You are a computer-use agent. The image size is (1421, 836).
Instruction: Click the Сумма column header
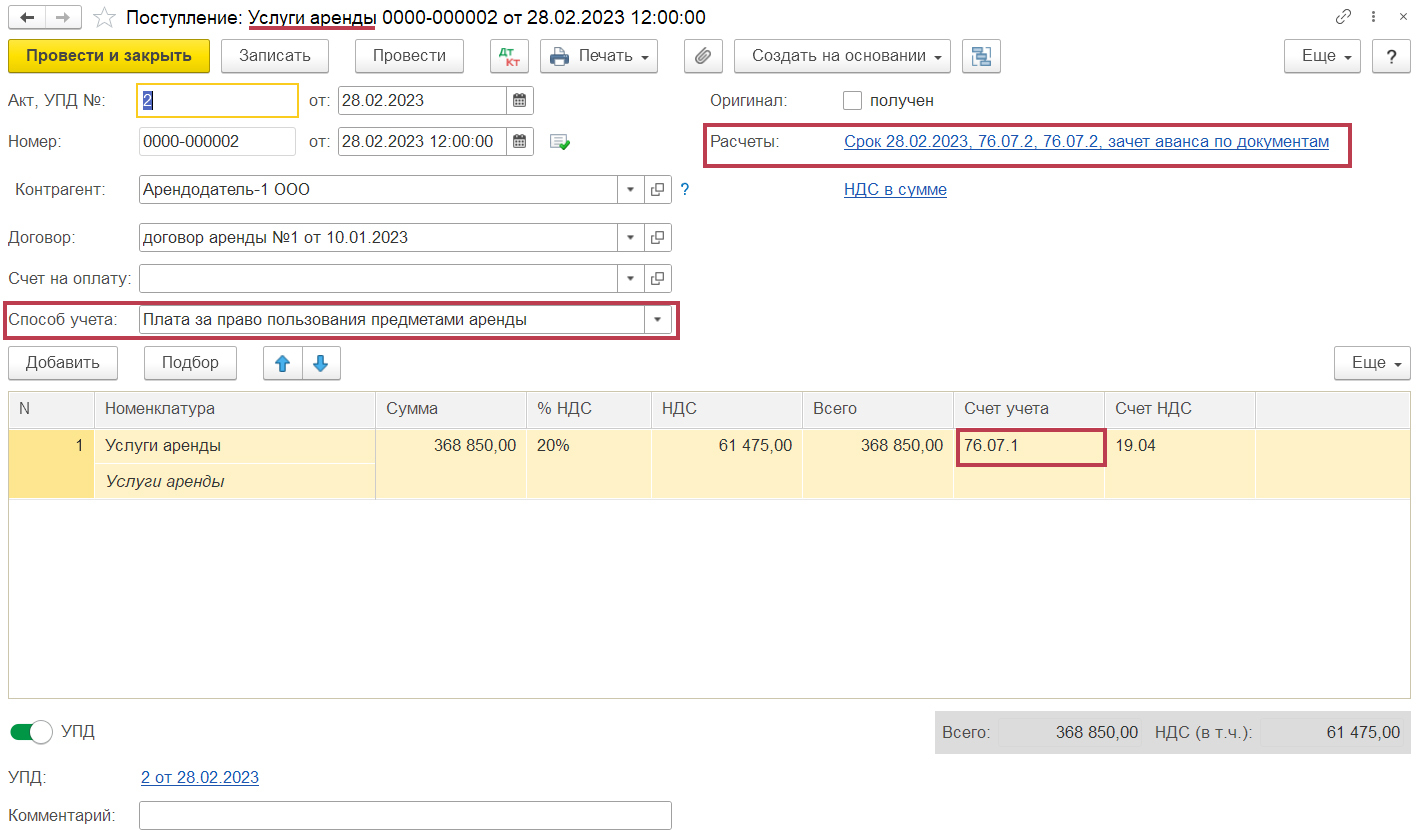[451, 409]
